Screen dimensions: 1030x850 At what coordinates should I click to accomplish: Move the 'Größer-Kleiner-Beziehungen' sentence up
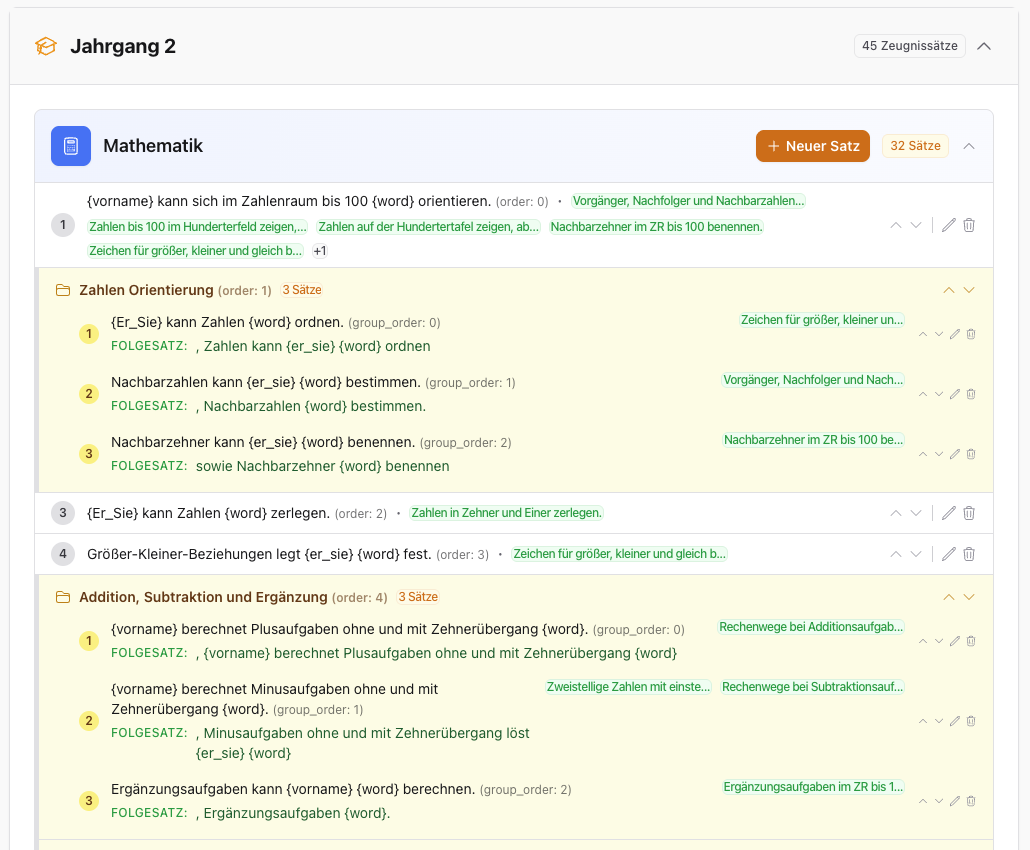895,553
